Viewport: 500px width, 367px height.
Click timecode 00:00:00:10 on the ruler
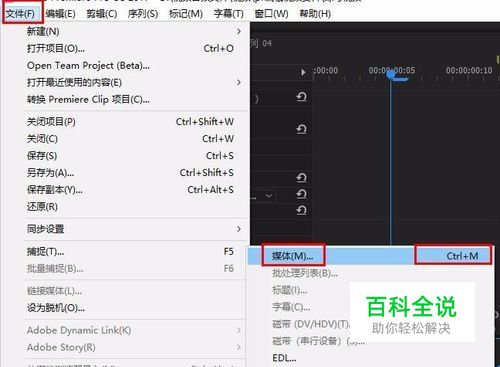(469, 70)
